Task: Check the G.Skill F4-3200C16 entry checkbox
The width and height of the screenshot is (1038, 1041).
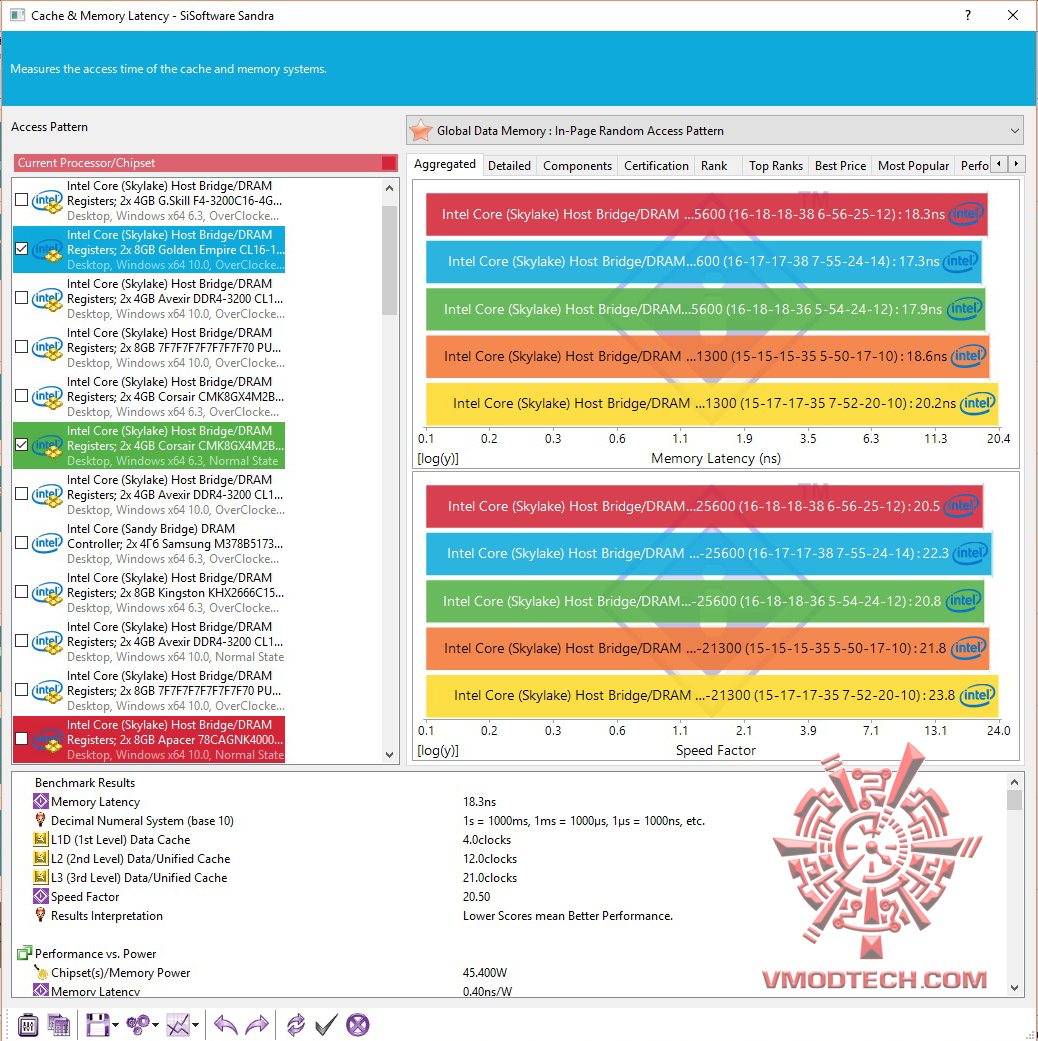Action: pos(21,200)
